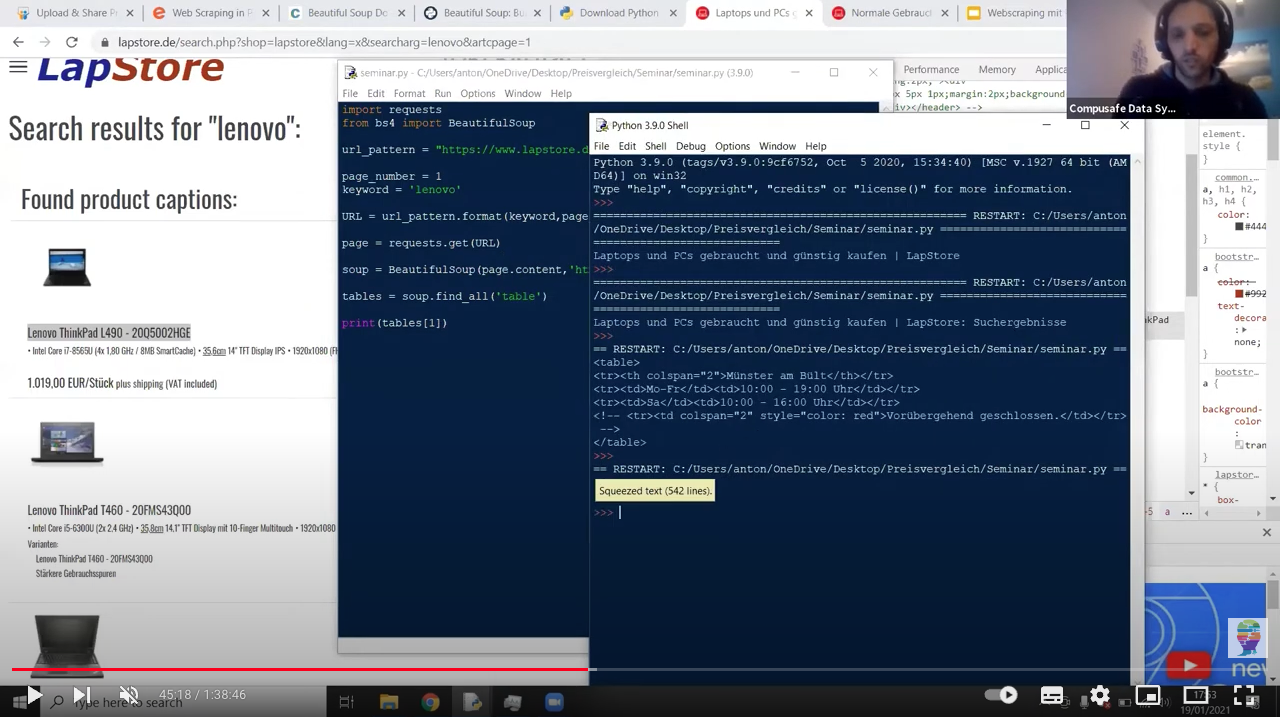
Task: Open the 'lapstor...' stylesheet link
Action: pos(1237,475)
